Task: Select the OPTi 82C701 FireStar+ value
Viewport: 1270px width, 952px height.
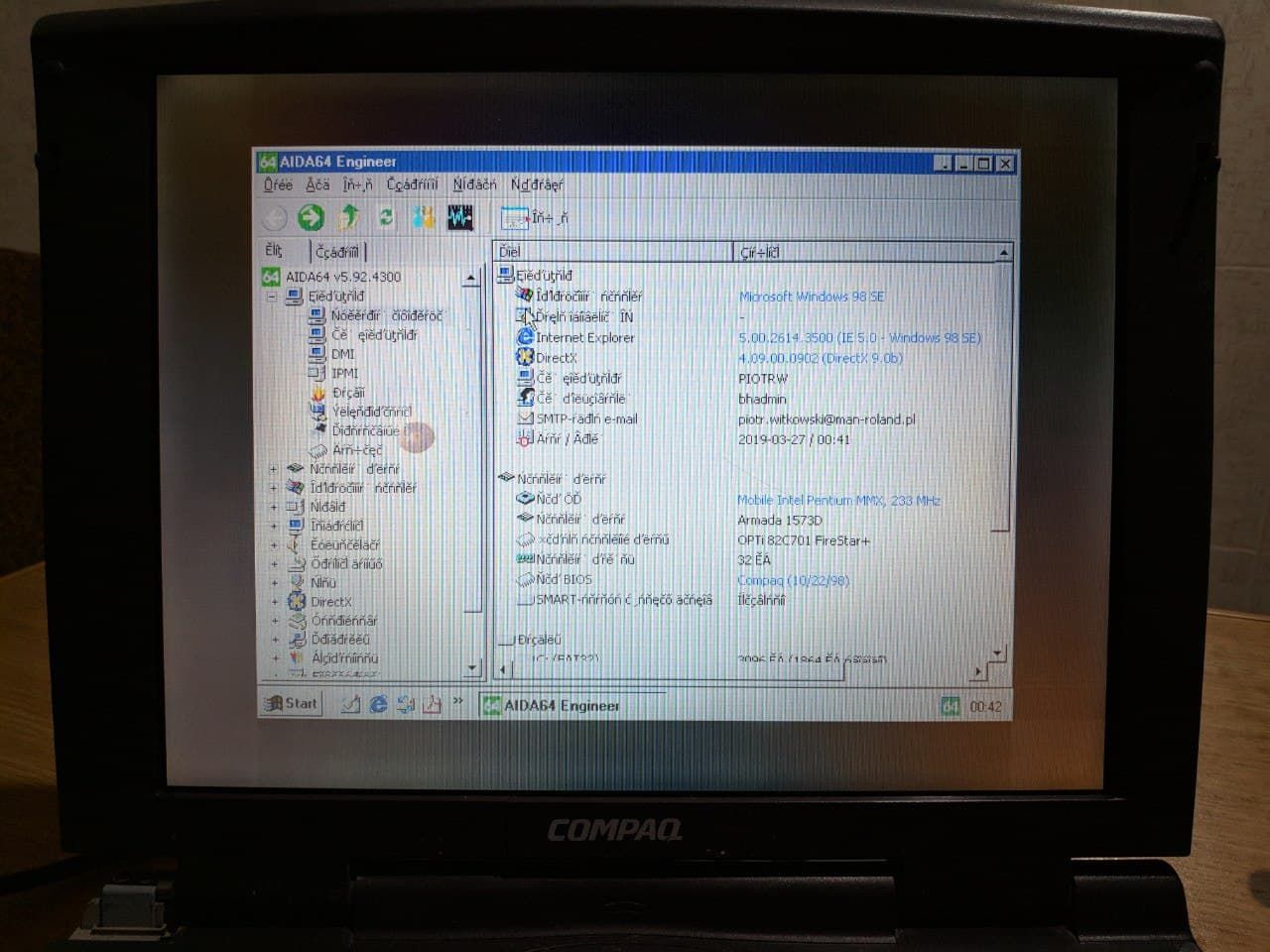Action: 803,540
